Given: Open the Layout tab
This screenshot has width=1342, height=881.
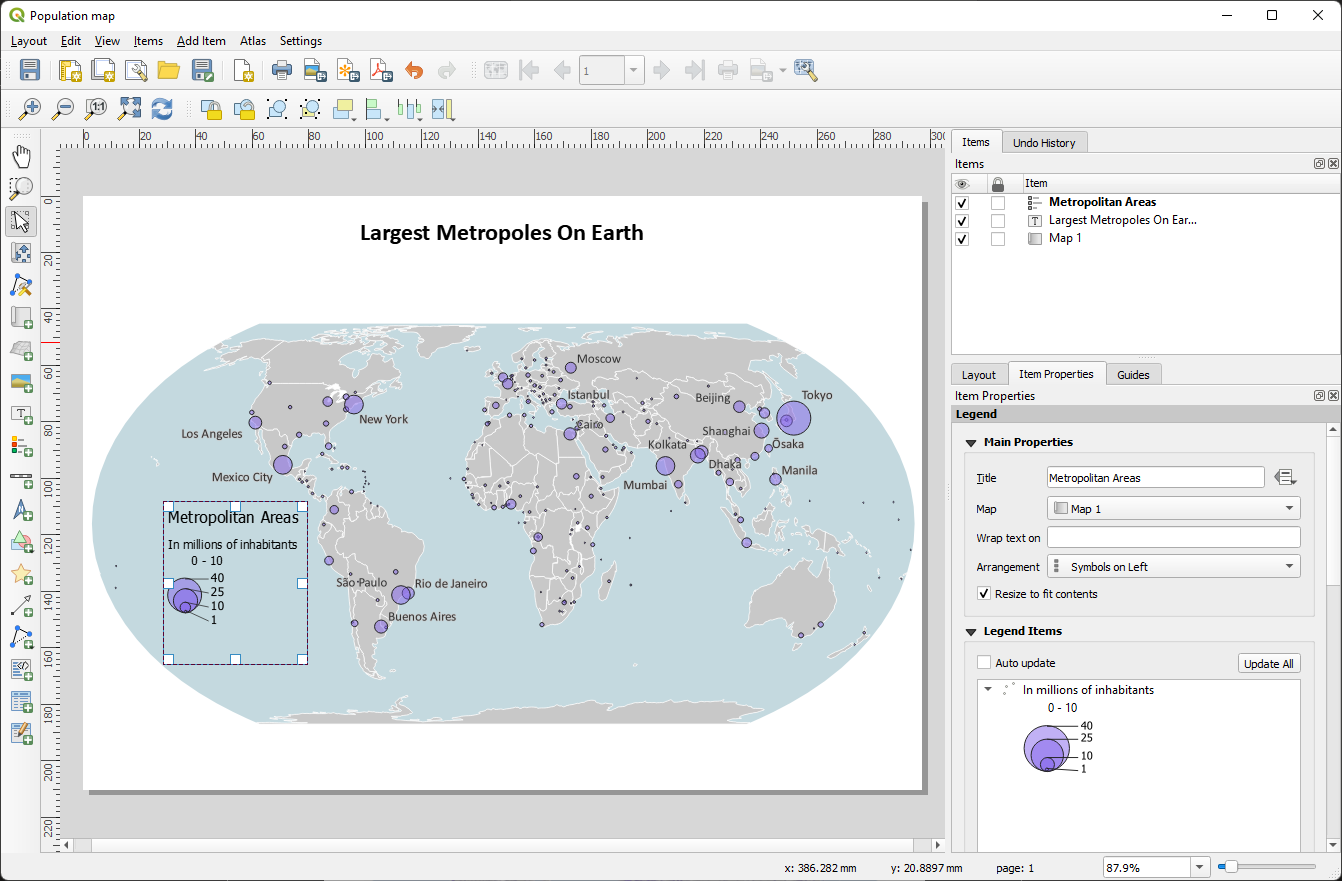Looking at the screenshot, I should (x=979, y=375).
